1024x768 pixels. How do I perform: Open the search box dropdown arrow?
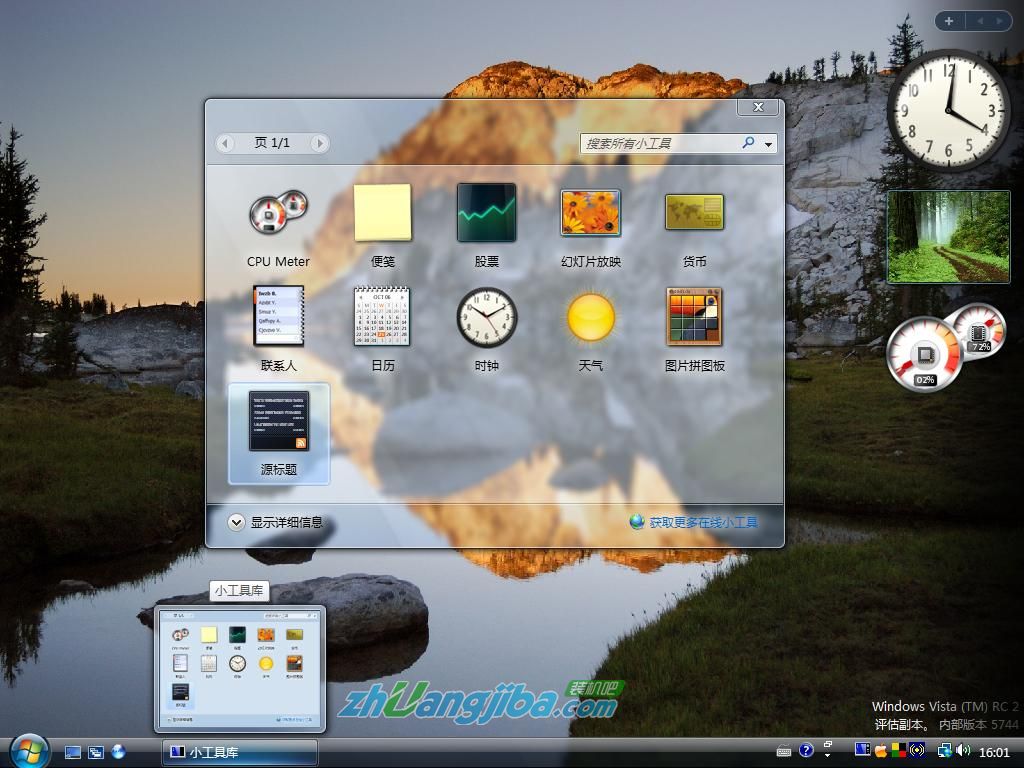pyautogui.click(x=768, y=144)
